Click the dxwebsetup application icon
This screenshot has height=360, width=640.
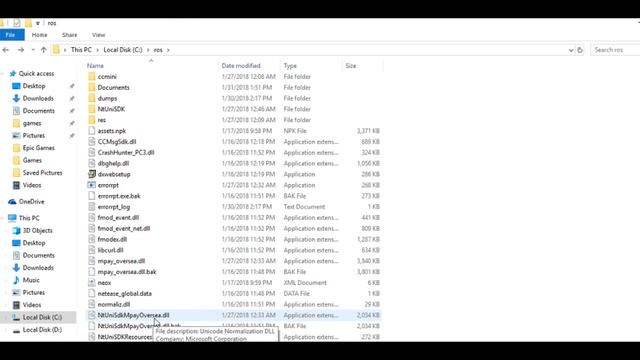pos(92,174)
